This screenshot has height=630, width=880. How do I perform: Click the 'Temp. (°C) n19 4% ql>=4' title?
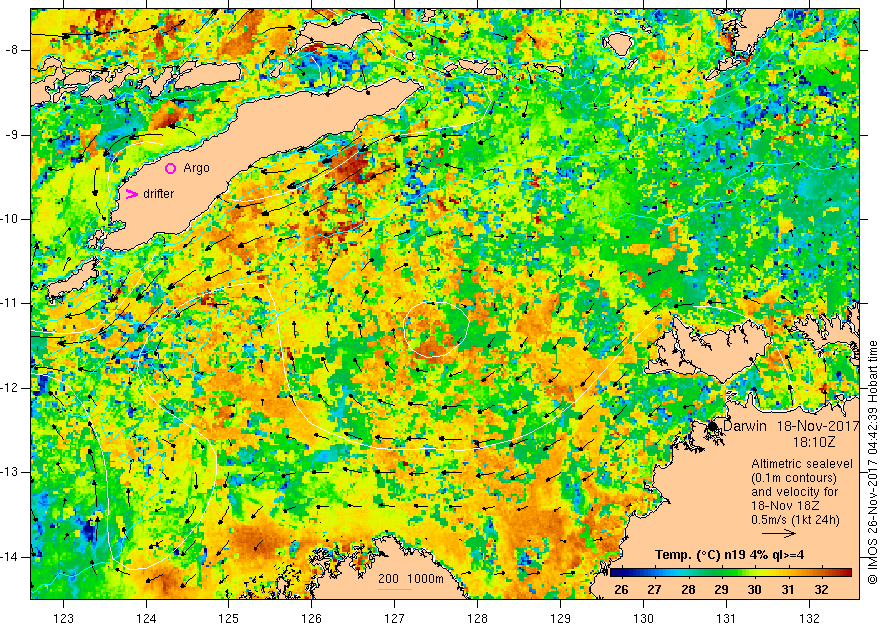tap(730, 555)
